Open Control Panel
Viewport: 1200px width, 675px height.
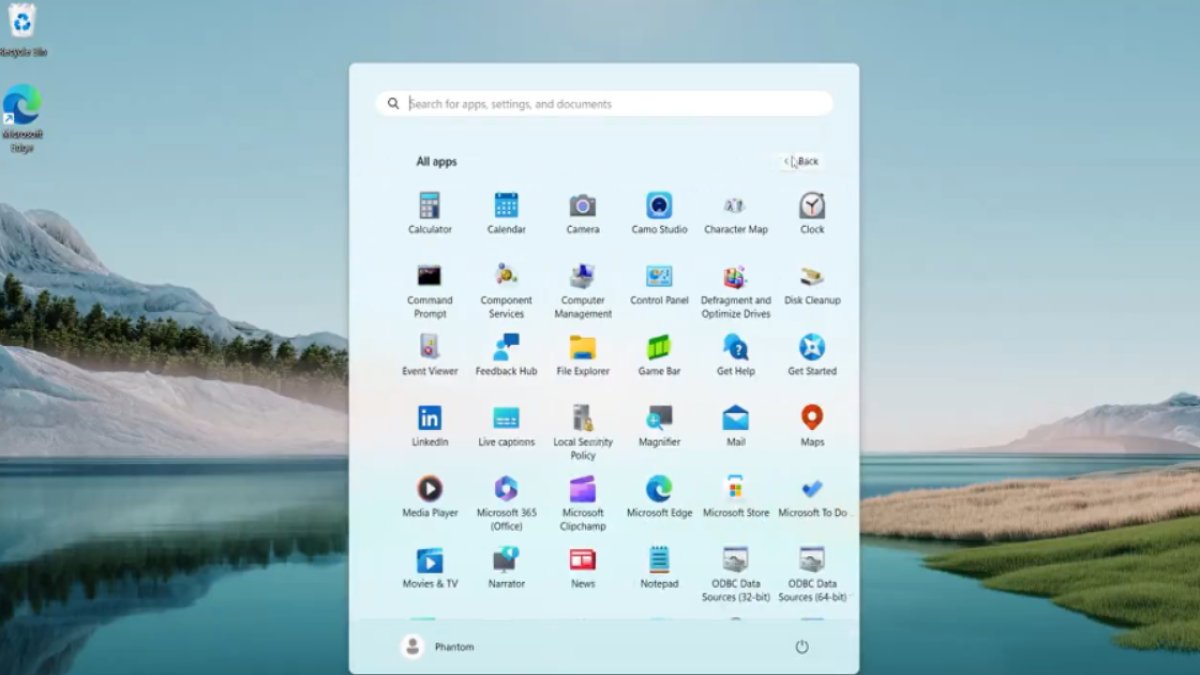[659, 285]
